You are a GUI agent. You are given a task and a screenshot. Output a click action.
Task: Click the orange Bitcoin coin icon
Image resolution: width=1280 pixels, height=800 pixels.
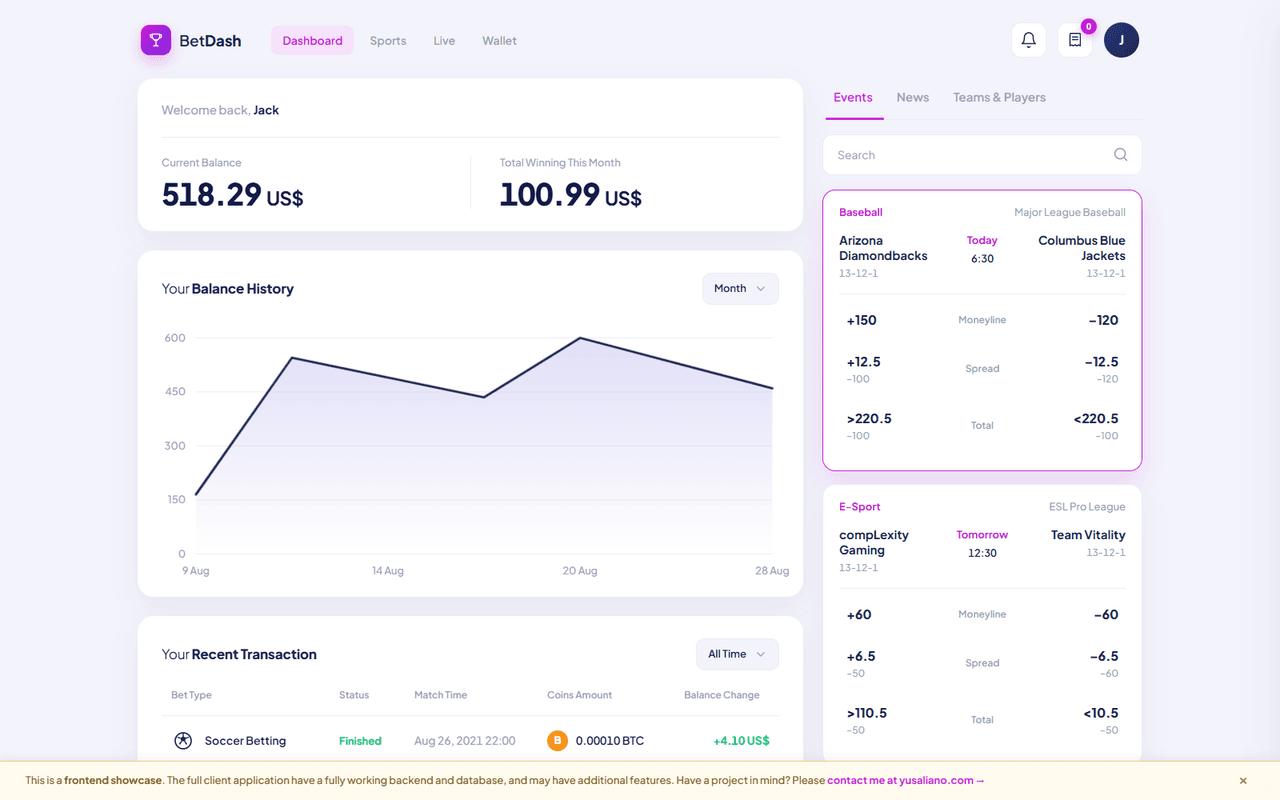pos(557,741)
